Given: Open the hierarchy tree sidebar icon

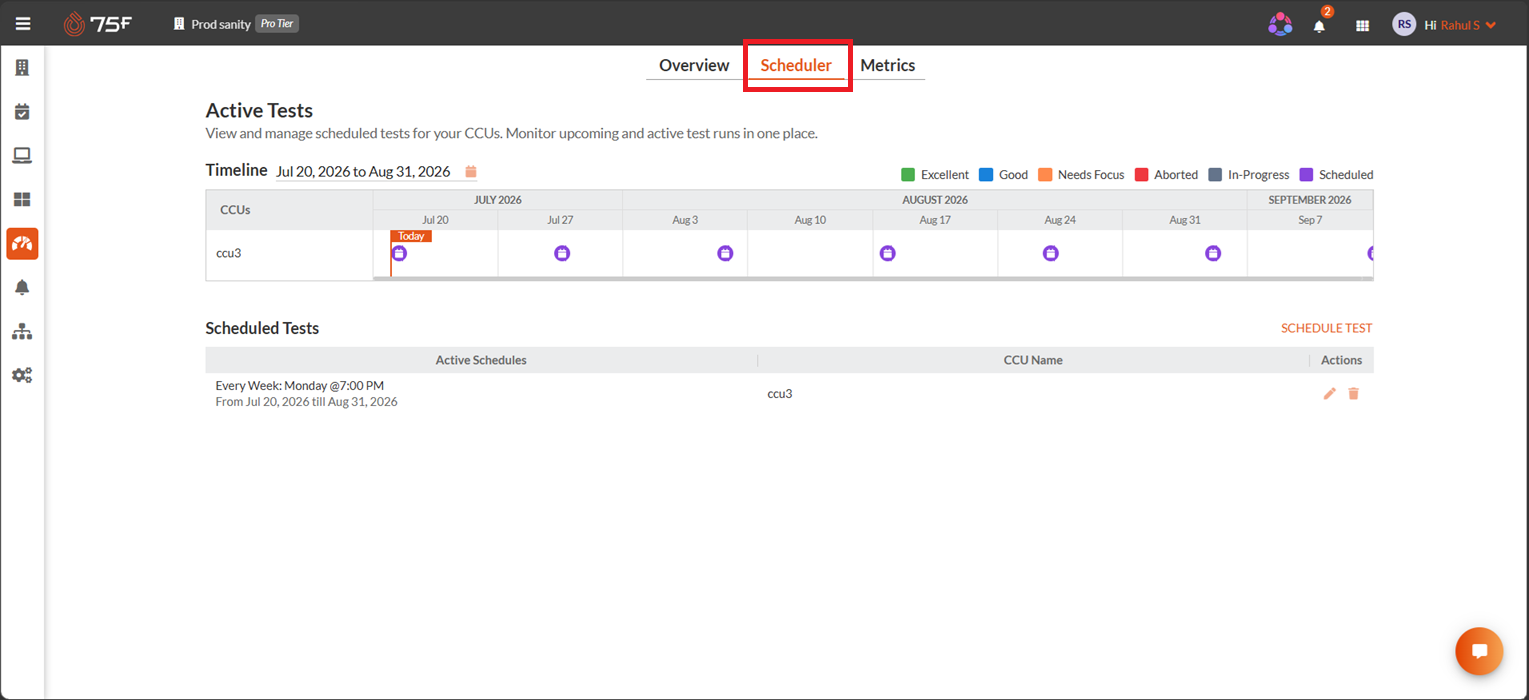Looking at the screenshot, I should pos(22,332).
